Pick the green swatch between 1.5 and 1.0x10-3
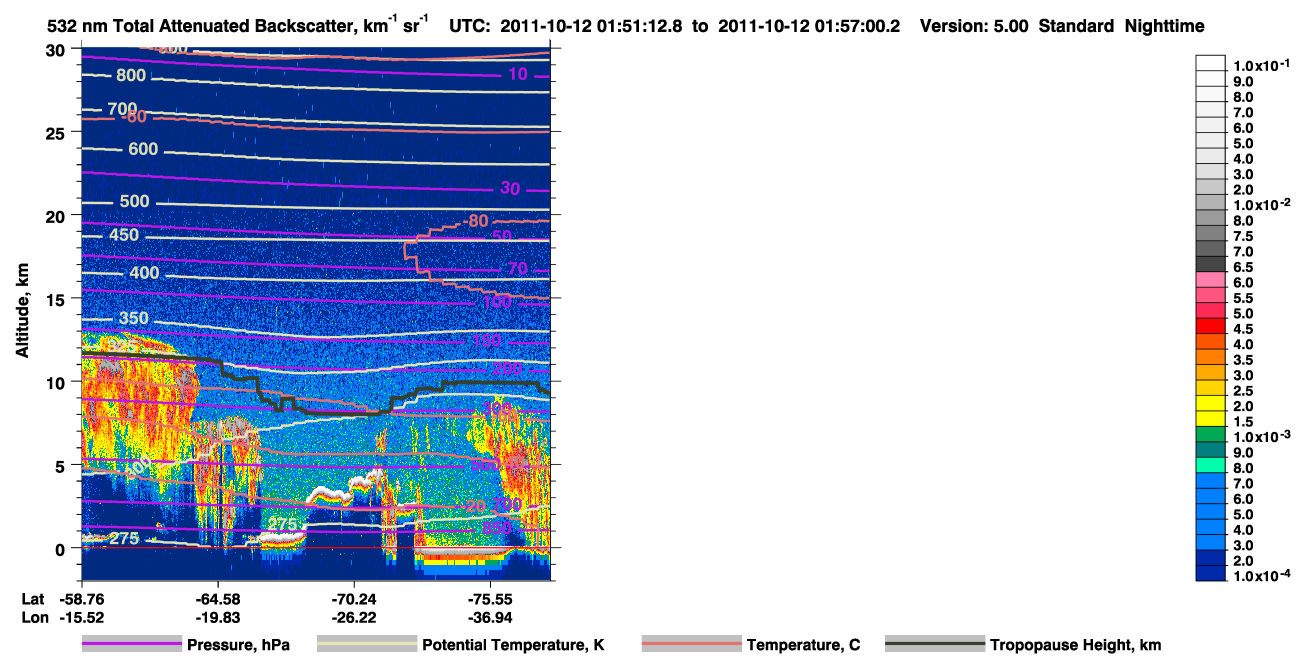Image resolution: width=1300 pixels, height=667 pixels. pyautogui.click(x=1211, y=433)
